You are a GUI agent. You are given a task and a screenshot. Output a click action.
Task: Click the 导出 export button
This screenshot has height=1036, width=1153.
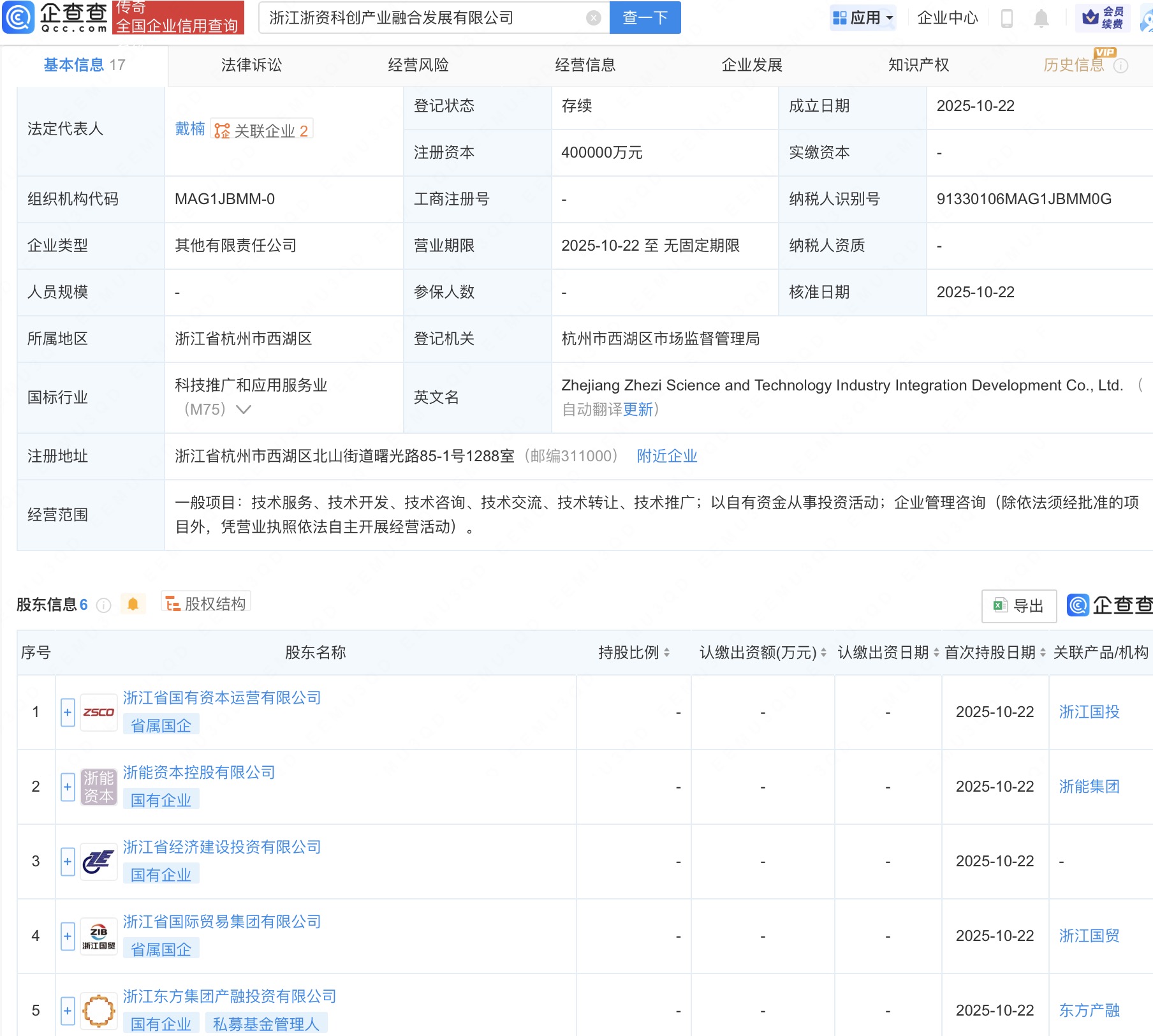(1018, 605)
